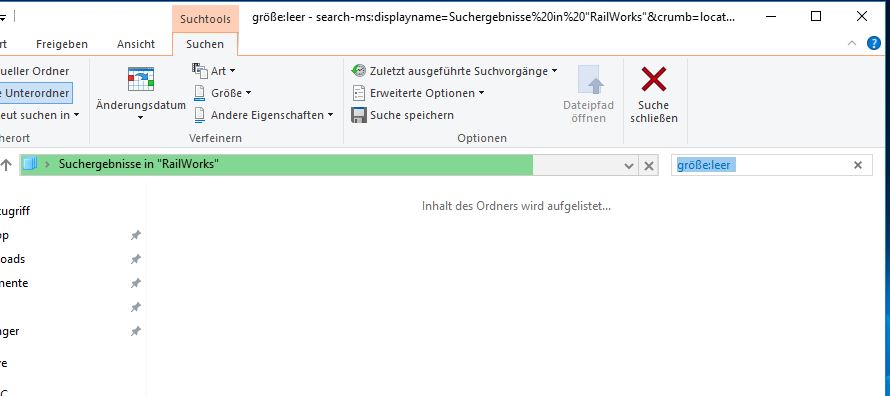Viewport: 890px width, 396px height.
Task: Clear the search box with its X
Action: 858,165
